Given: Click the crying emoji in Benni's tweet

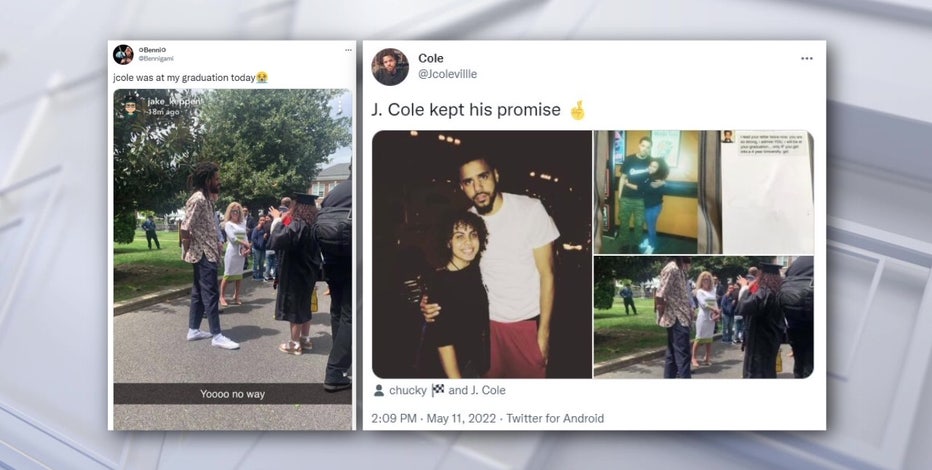Looking at the screenshot, I should pyautogui.click(x=262, y=77).
